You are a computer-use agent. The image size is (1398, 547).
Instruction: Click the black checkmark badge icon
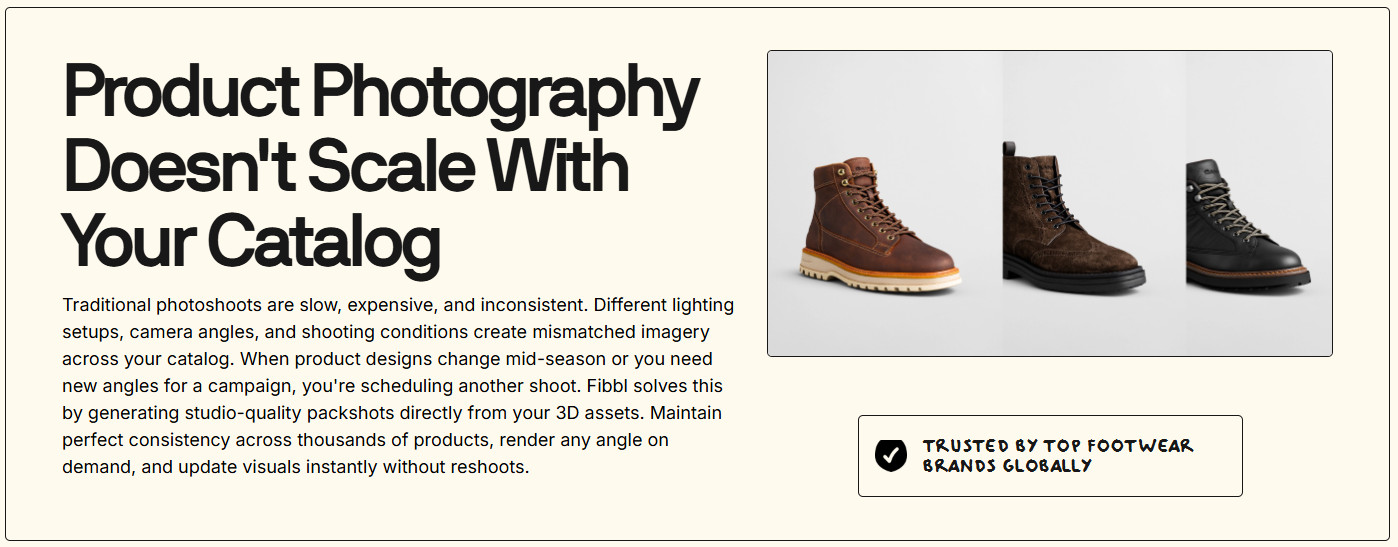pos(890,455)
